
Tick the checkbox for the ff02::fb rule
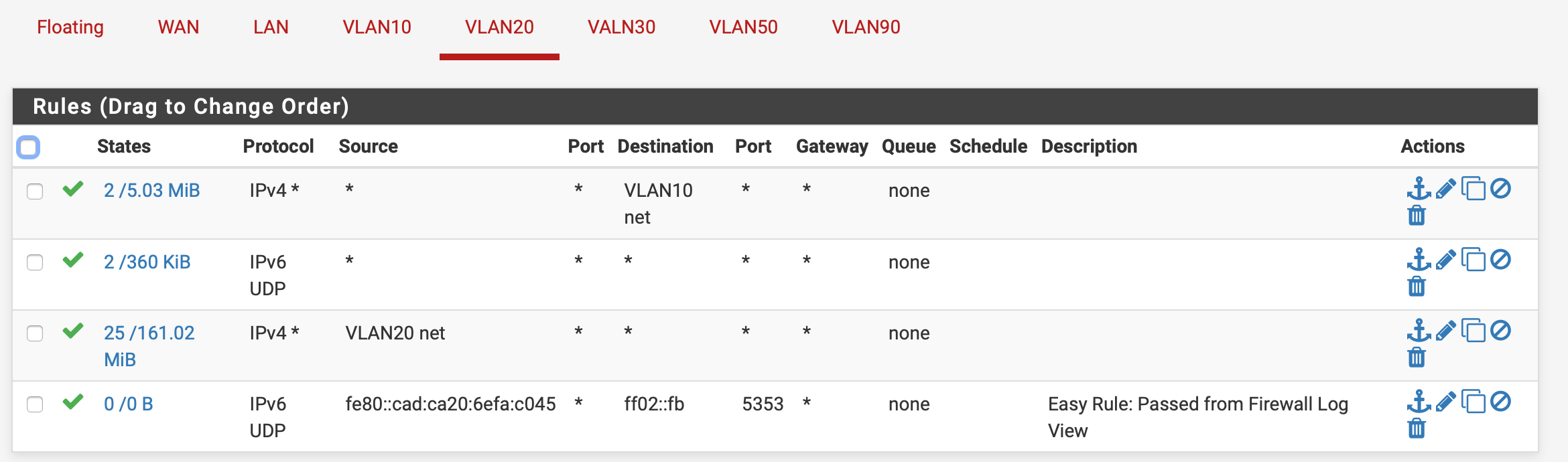pyautogui.click(x=35, y=404)
